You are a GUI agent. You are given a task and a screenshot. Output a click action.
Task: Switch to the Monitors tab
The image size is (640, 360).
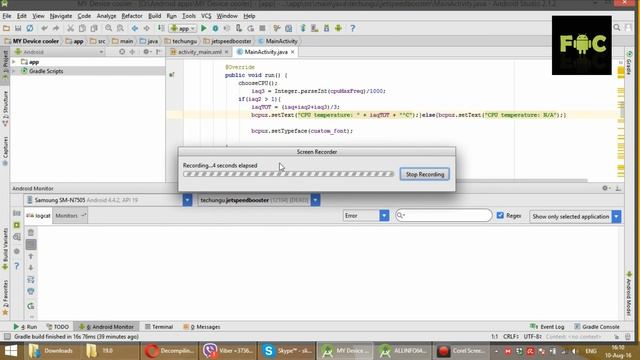pos(70,216)
